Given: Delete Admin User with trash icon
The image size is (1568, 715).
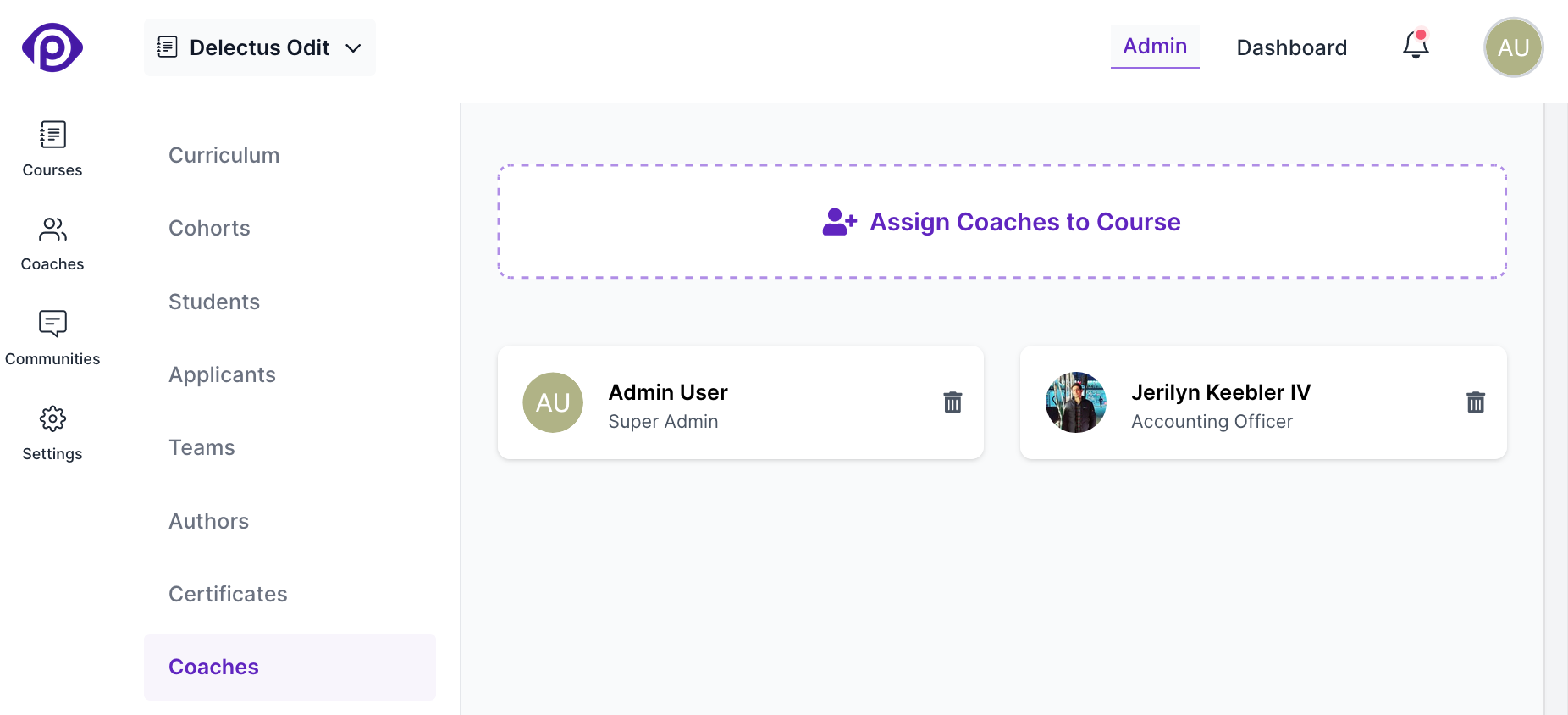Looking at the screenshot, I should coord(952,402).
